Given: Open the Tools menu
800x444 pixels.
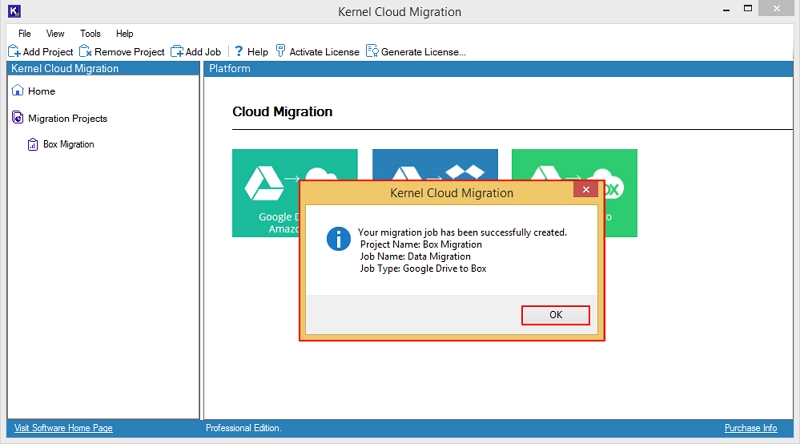Looking at the screenshot, I should tap(90, 34).
